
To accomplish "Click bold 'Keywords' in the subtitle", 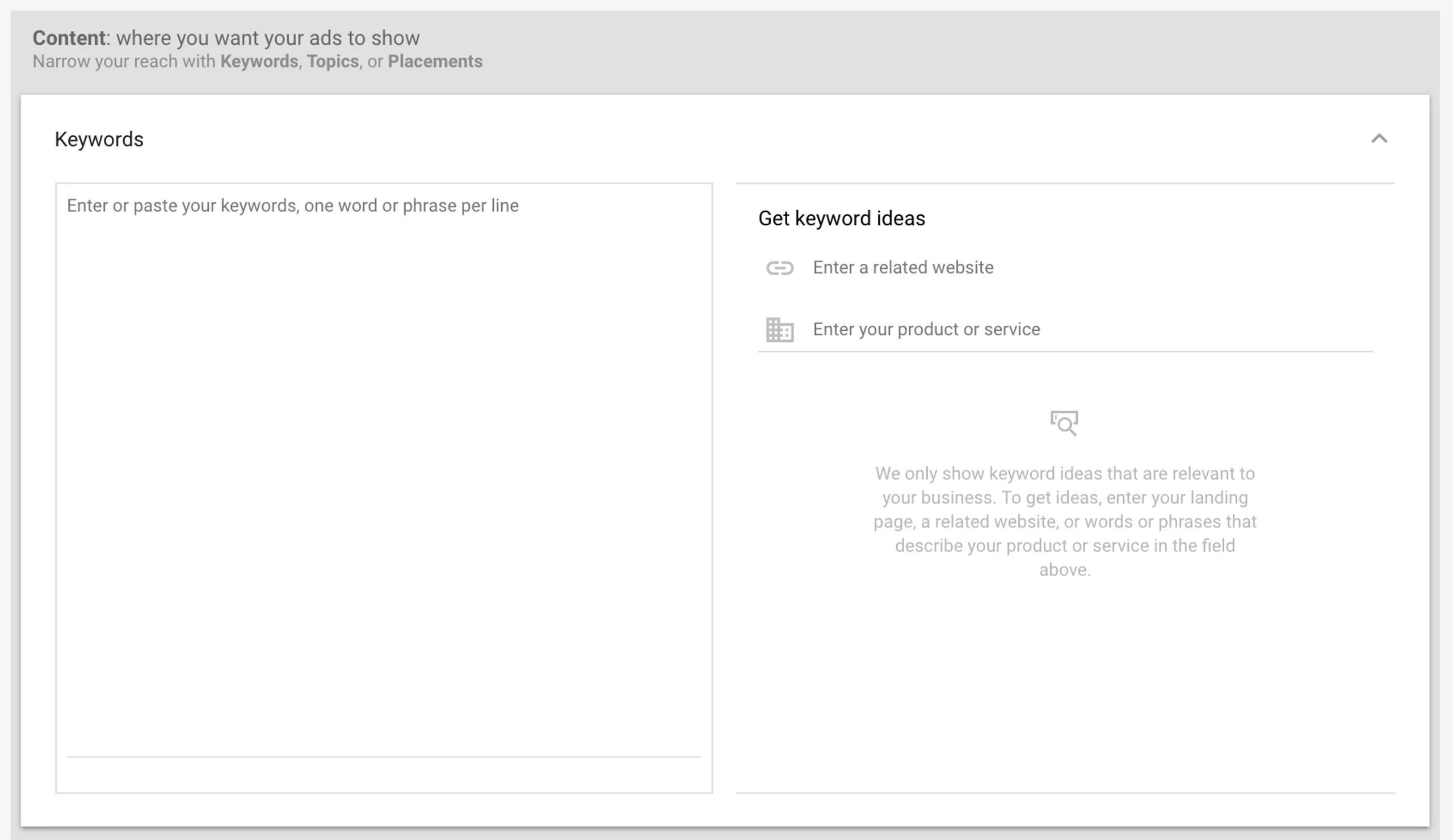I will pyautogui.click(x=259, y=62).
